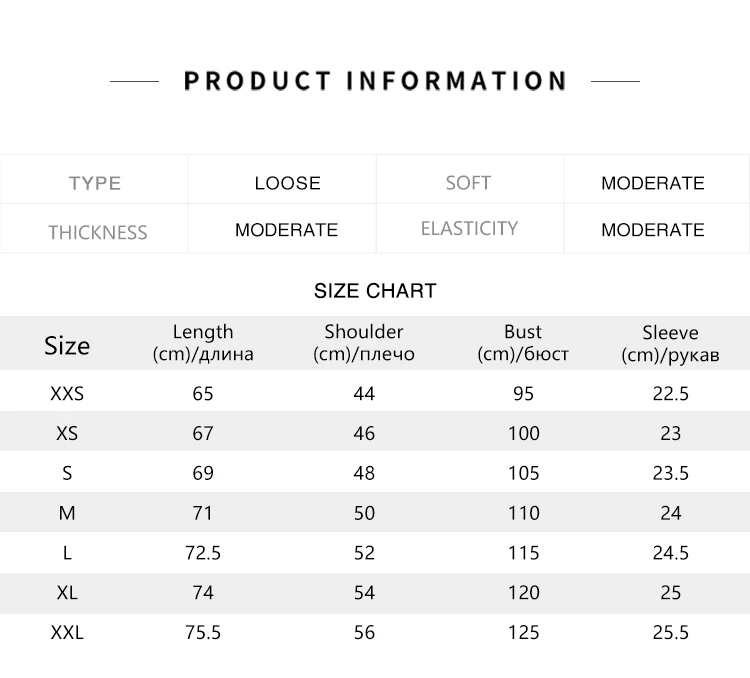Screen dimensions: 750x678
Task: Select the M size row label
Action: 67,513
